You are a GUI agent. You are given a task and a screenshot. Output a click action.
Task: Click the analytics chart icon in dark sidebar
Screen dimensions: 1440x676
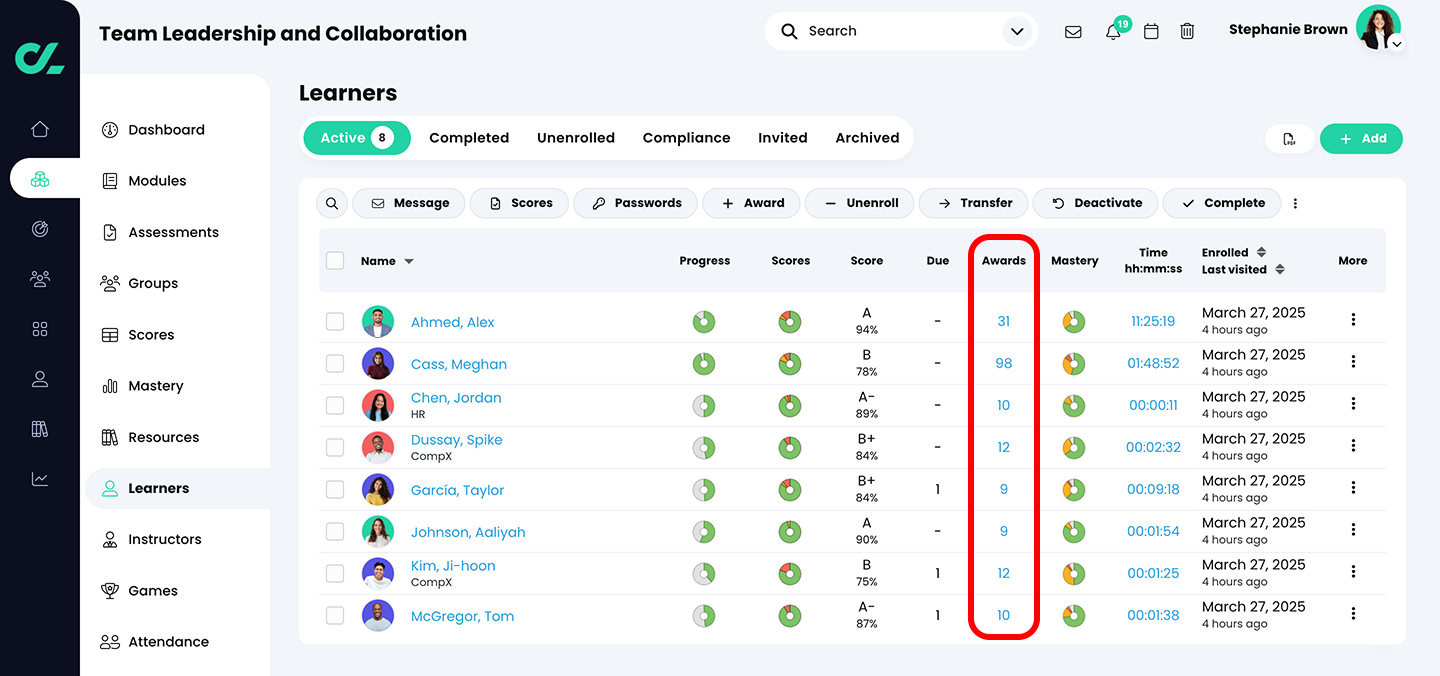40,479
